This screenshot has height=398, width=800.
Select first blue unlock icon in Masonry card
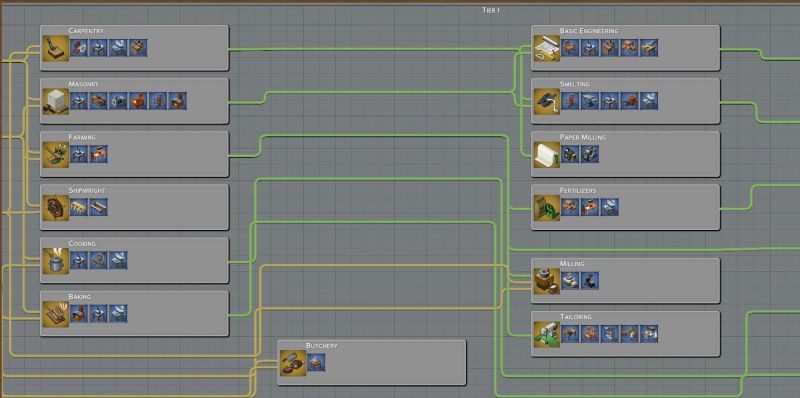click(79, 101)
